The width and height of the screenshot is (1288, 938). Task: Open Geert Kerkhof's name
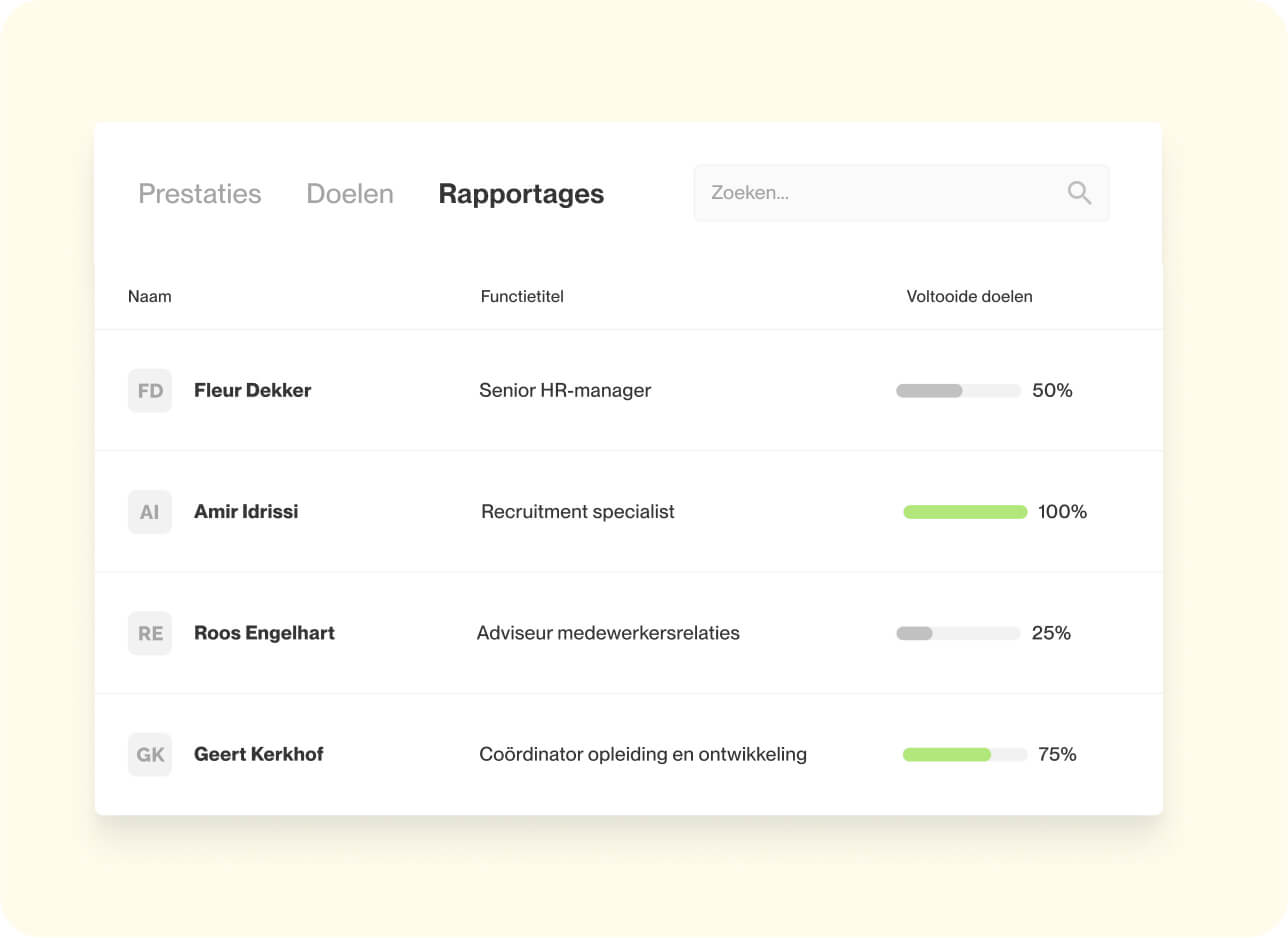258,754
